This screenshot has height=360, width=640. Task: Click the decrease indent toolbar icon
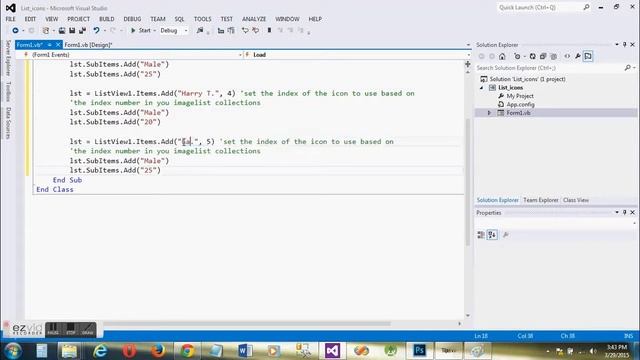tap(221, 31)
